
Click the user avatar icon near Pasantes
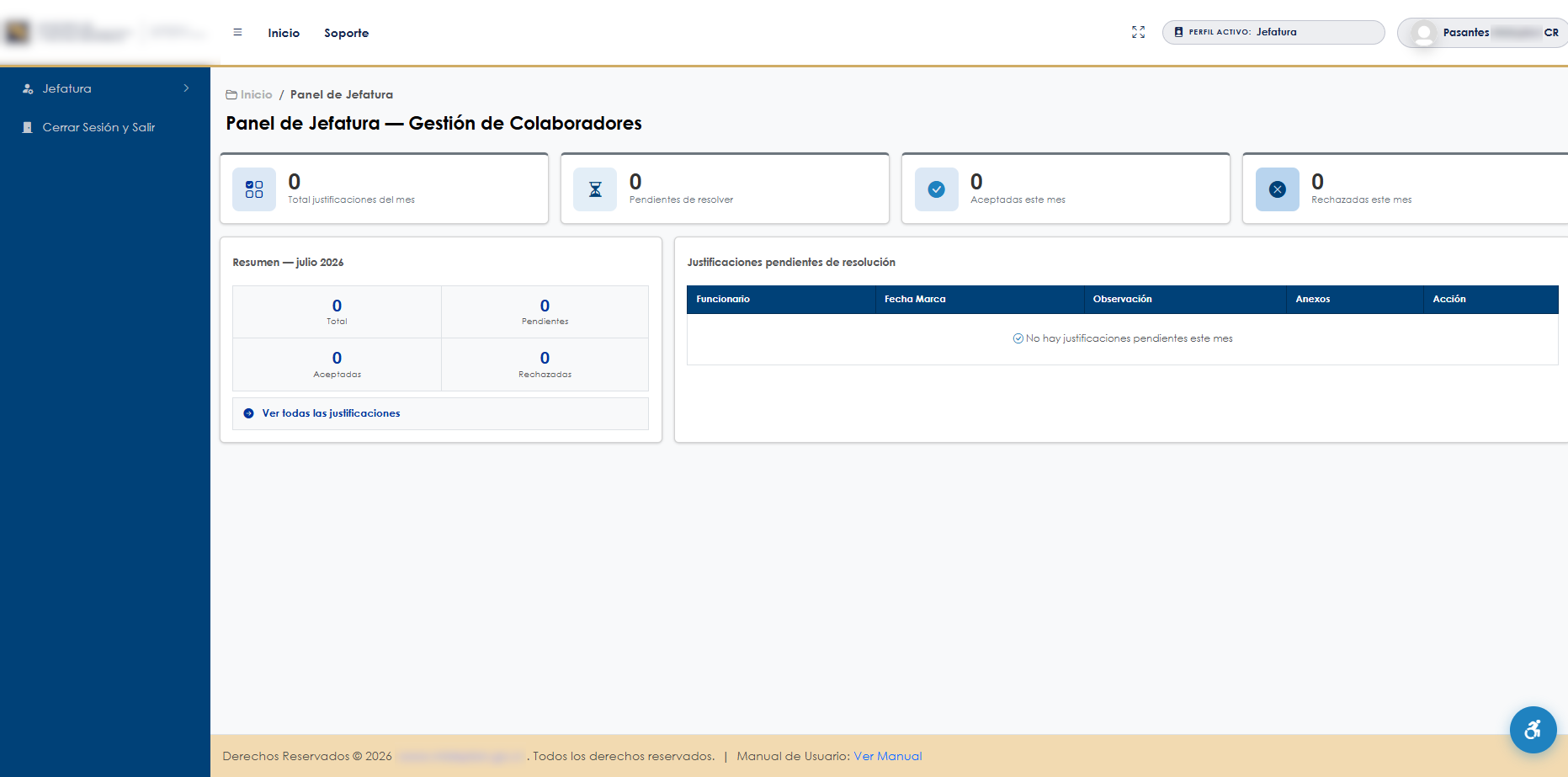[x=1423, y=33]
